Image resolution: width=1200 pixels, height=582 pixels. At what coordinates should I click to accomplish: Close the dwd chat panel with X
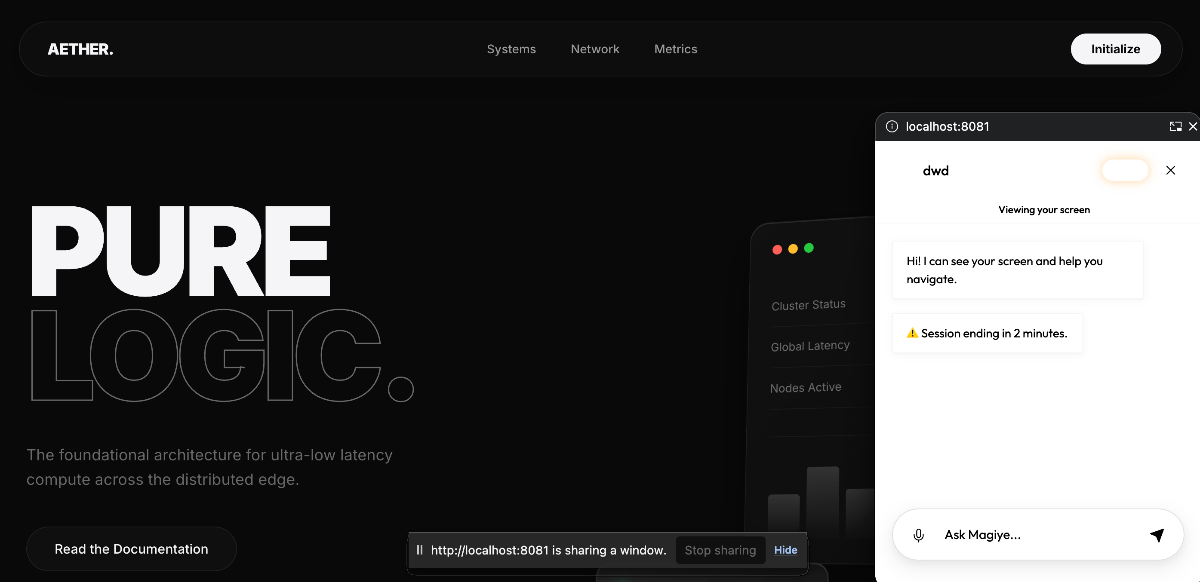click(x=1170, y=171)
